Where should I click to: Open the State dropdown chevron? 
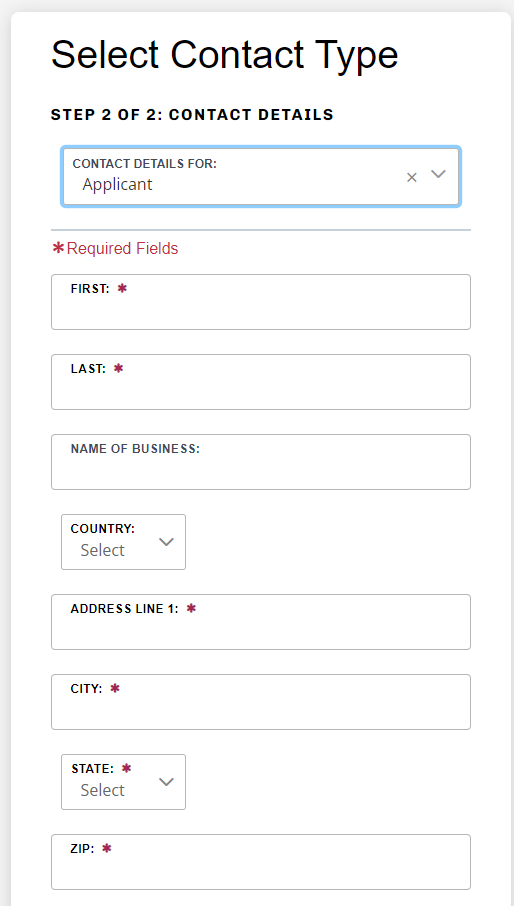pos(166,782)
